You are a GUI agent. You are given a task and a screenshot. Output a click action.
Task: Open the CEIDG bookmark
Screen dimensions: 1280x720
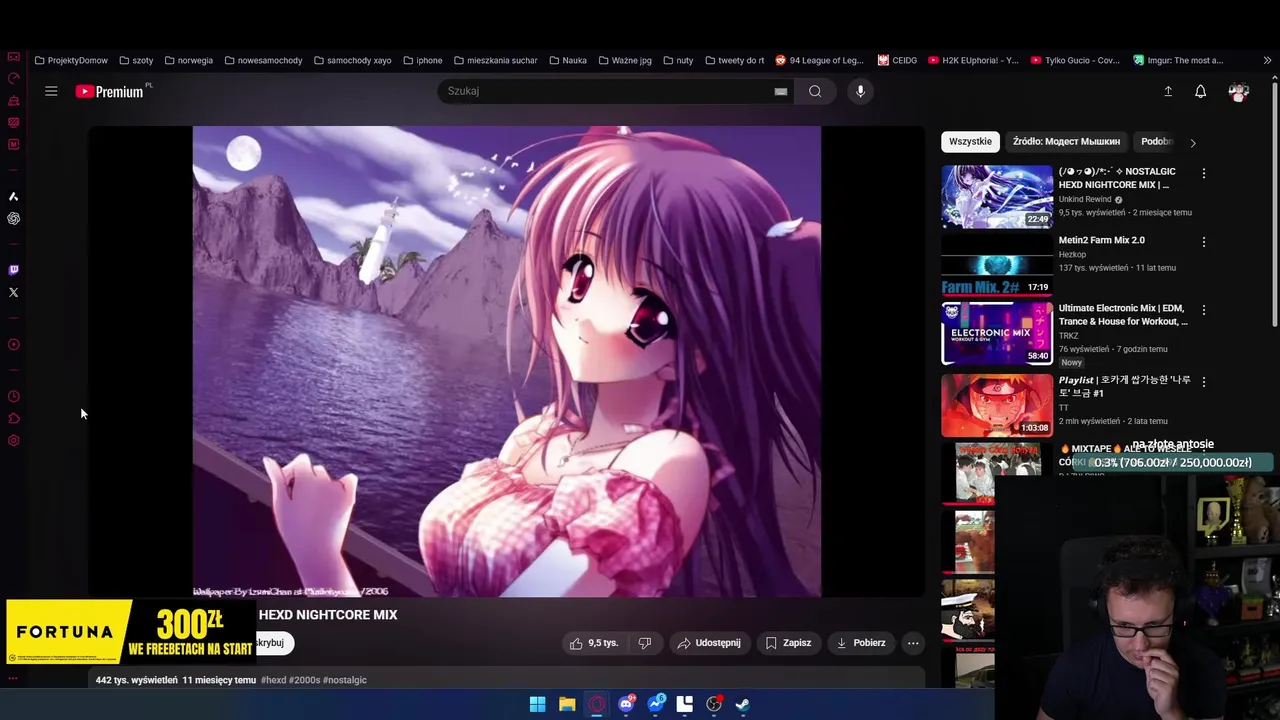[897, 60]
